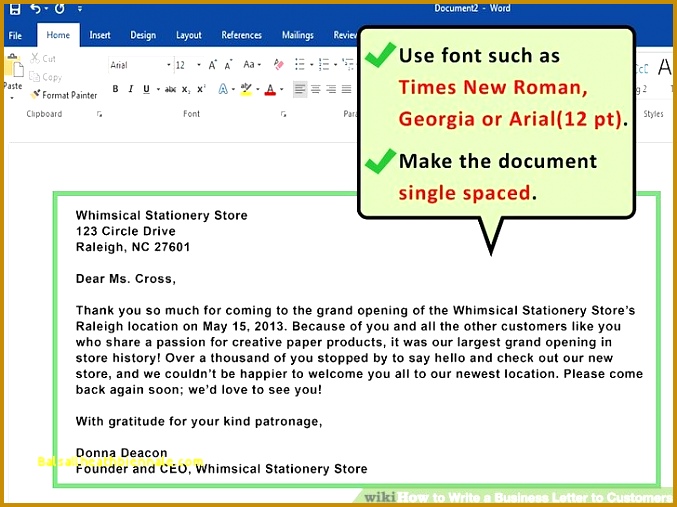Expand the font size dropdown arrow

pos(199,65)
